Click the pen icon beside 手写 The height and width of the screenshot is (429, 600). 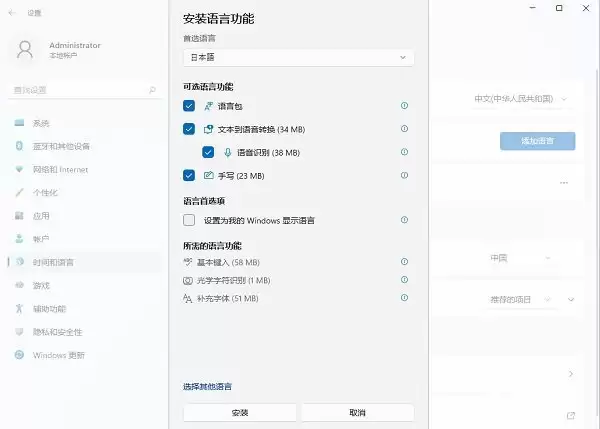tap(209, 175)
